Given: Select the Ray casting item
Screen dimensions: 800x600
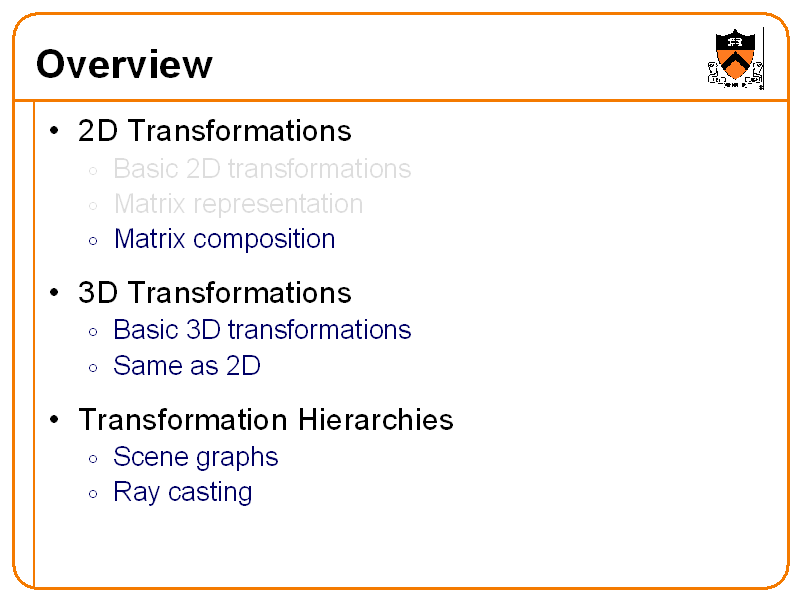Looking at the screenshot, I should (182, 492).
